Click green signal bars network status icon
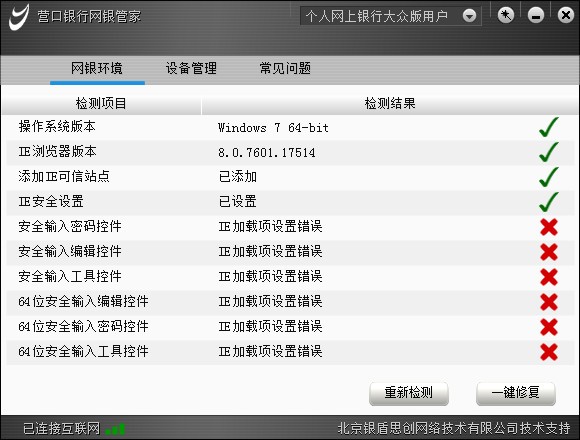 pos(115,429)
